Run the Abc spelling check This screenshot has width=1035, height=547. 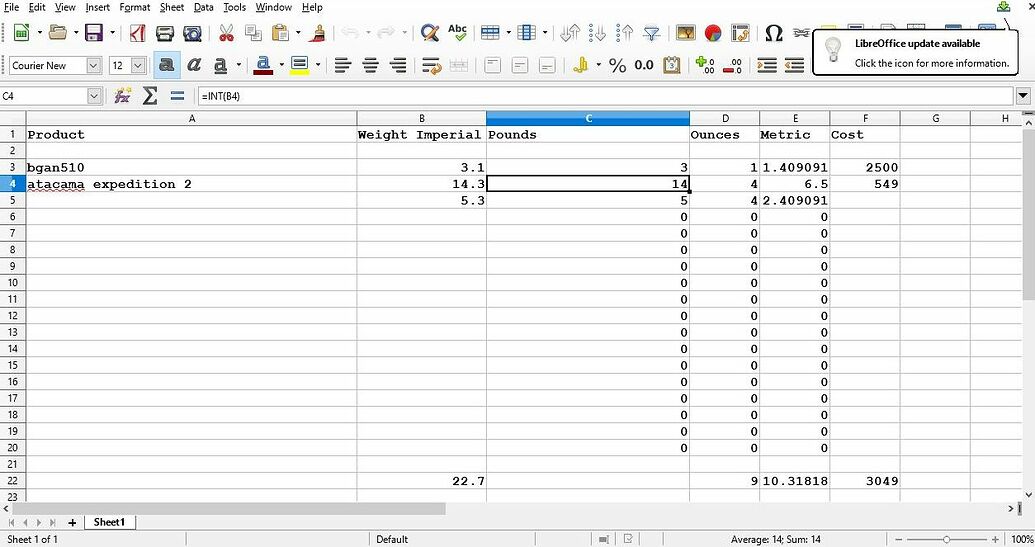pos(457,32)
